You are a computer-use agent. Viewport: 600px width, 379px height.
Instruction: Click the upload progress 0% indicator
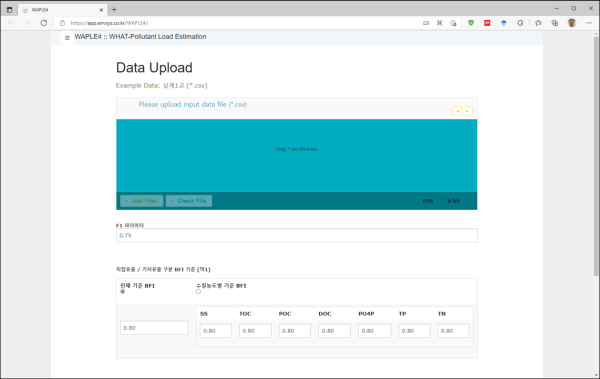(x=428, y=201)
